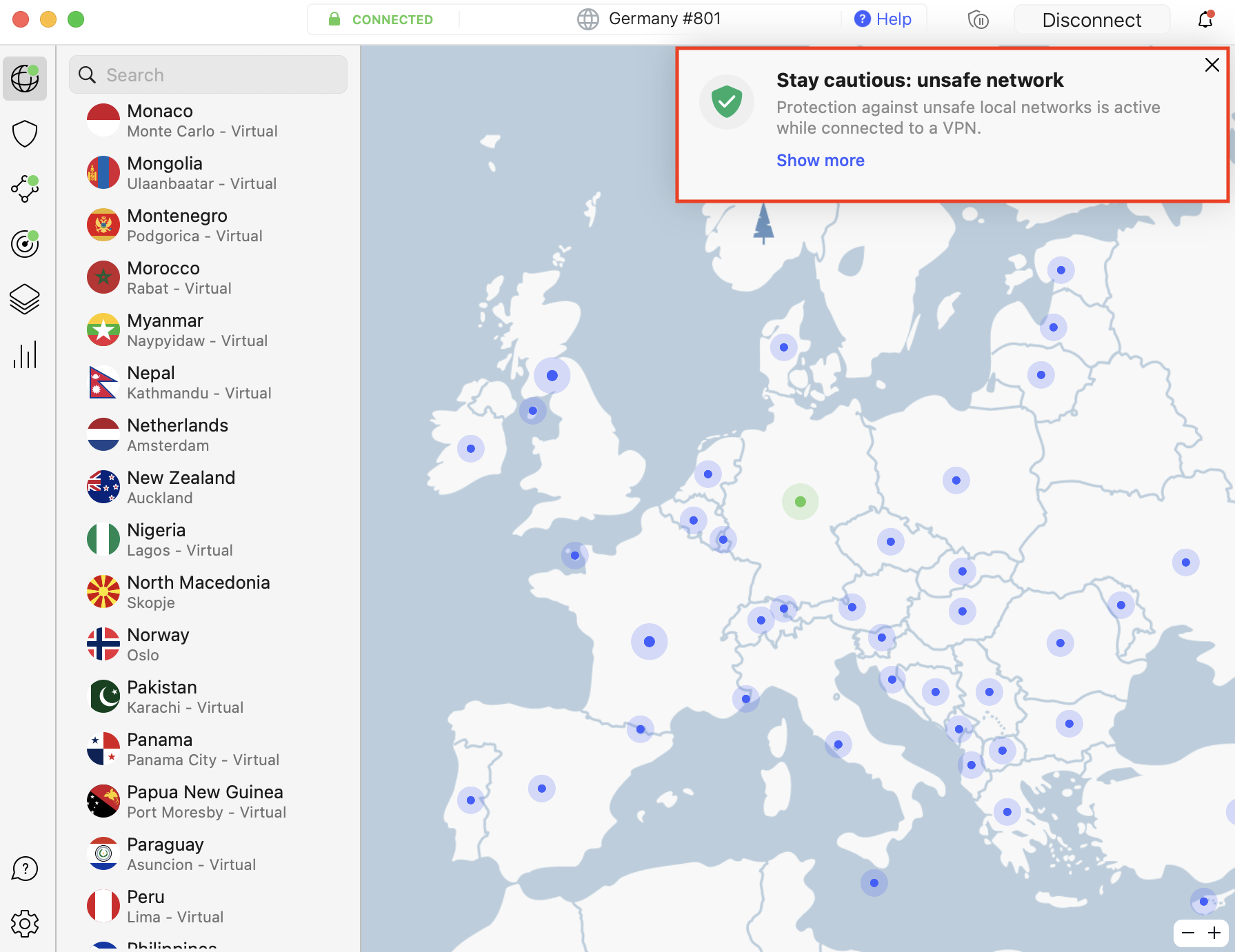1235x952 pixels.
Task: Open the help chat bubble icon
Action: pyautogui.click(x=25, y=869)
